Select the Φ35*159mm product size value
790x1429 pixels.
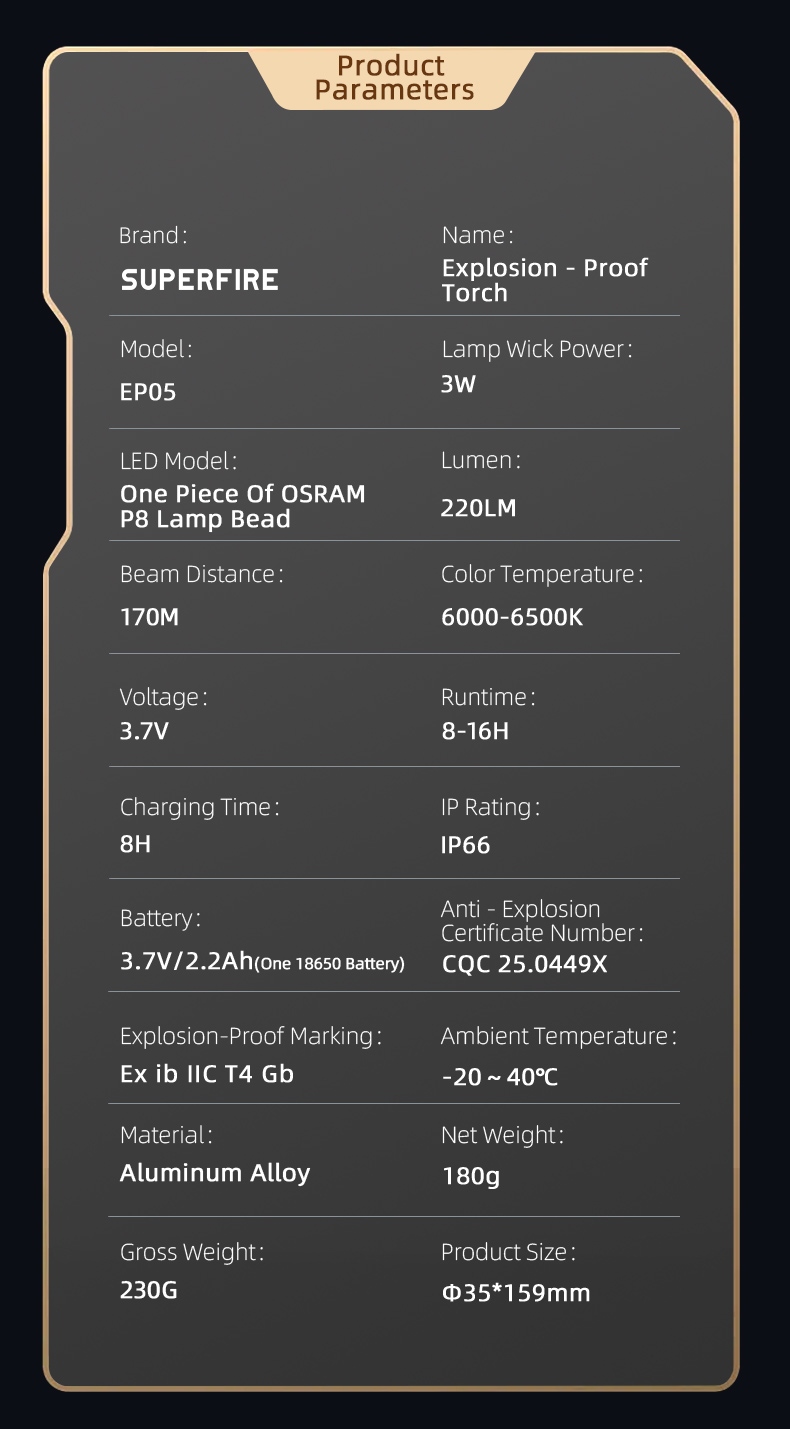coord(516,1293)
